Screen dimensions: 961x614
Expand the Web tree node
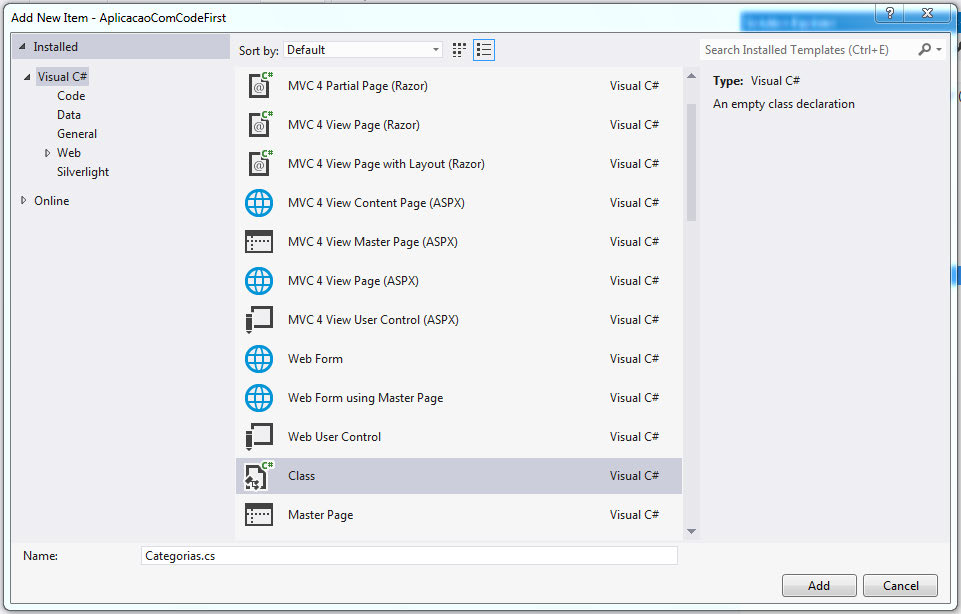coord(47,153)
